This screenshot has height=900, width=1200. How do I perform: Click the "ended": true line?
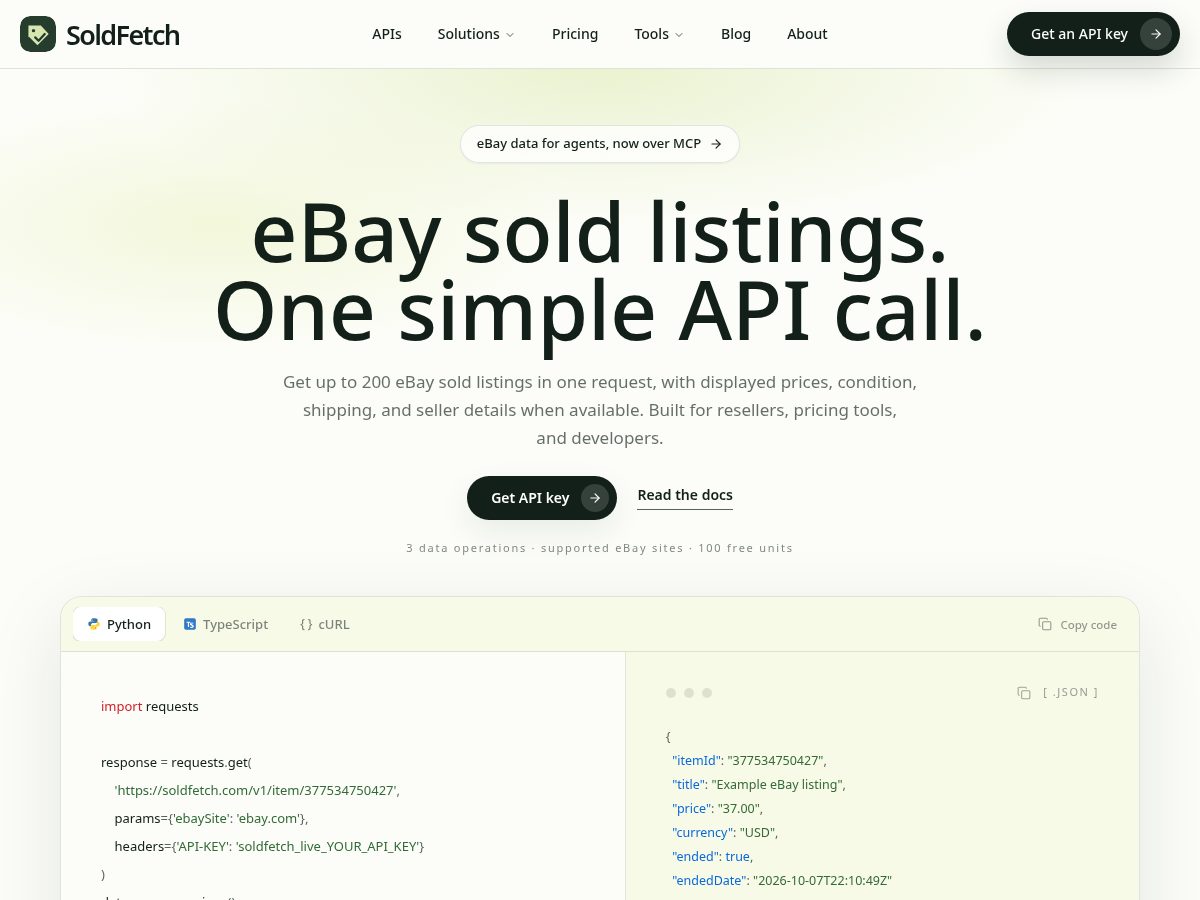tap(712, 856)
